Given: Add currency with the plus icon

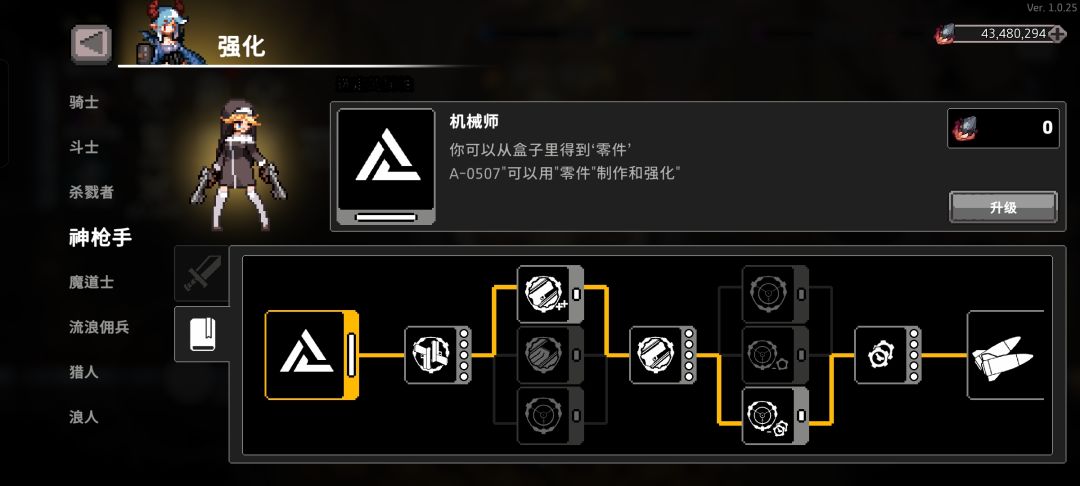Looking at the screenshot, I should point(1057,33).
